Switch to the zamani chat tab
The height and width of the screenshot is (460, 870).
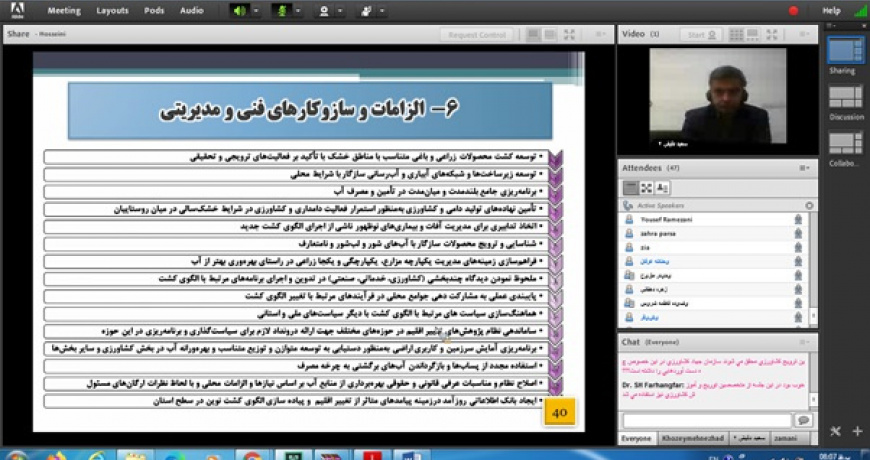[x=788, y=438]
